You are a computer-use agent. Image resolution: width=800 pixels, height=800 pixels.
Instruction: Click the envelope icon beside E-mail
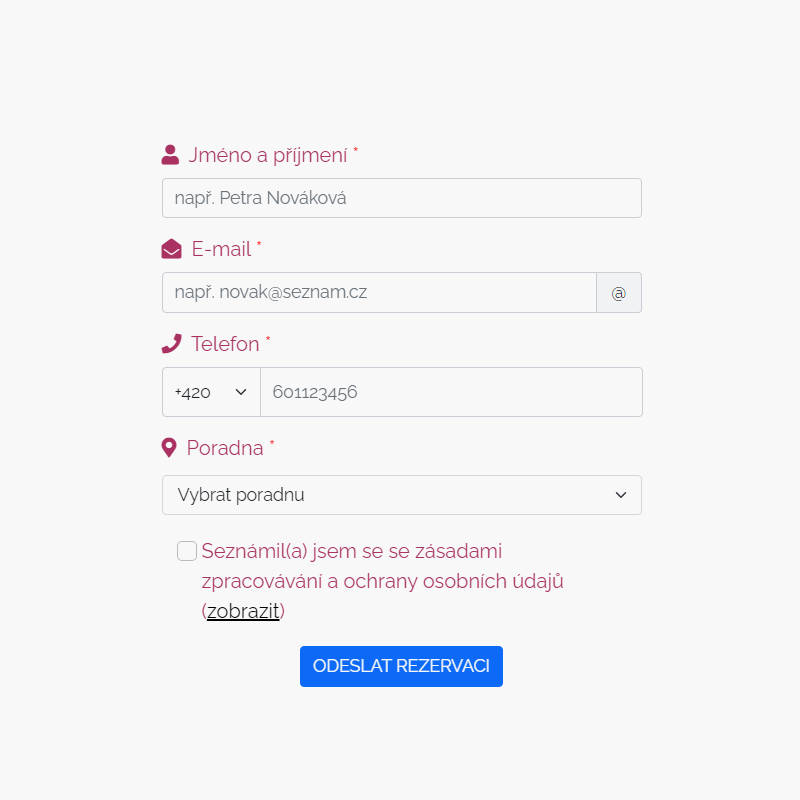171,249
